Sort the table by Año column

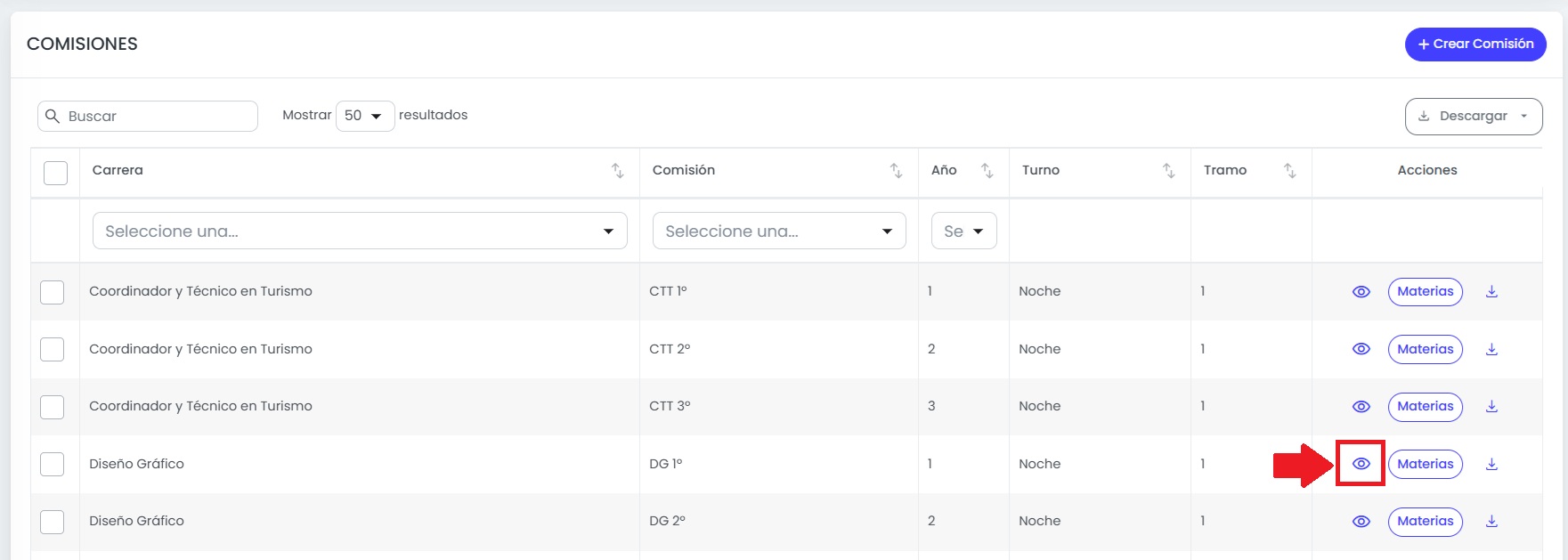click(x=987, y=171)
